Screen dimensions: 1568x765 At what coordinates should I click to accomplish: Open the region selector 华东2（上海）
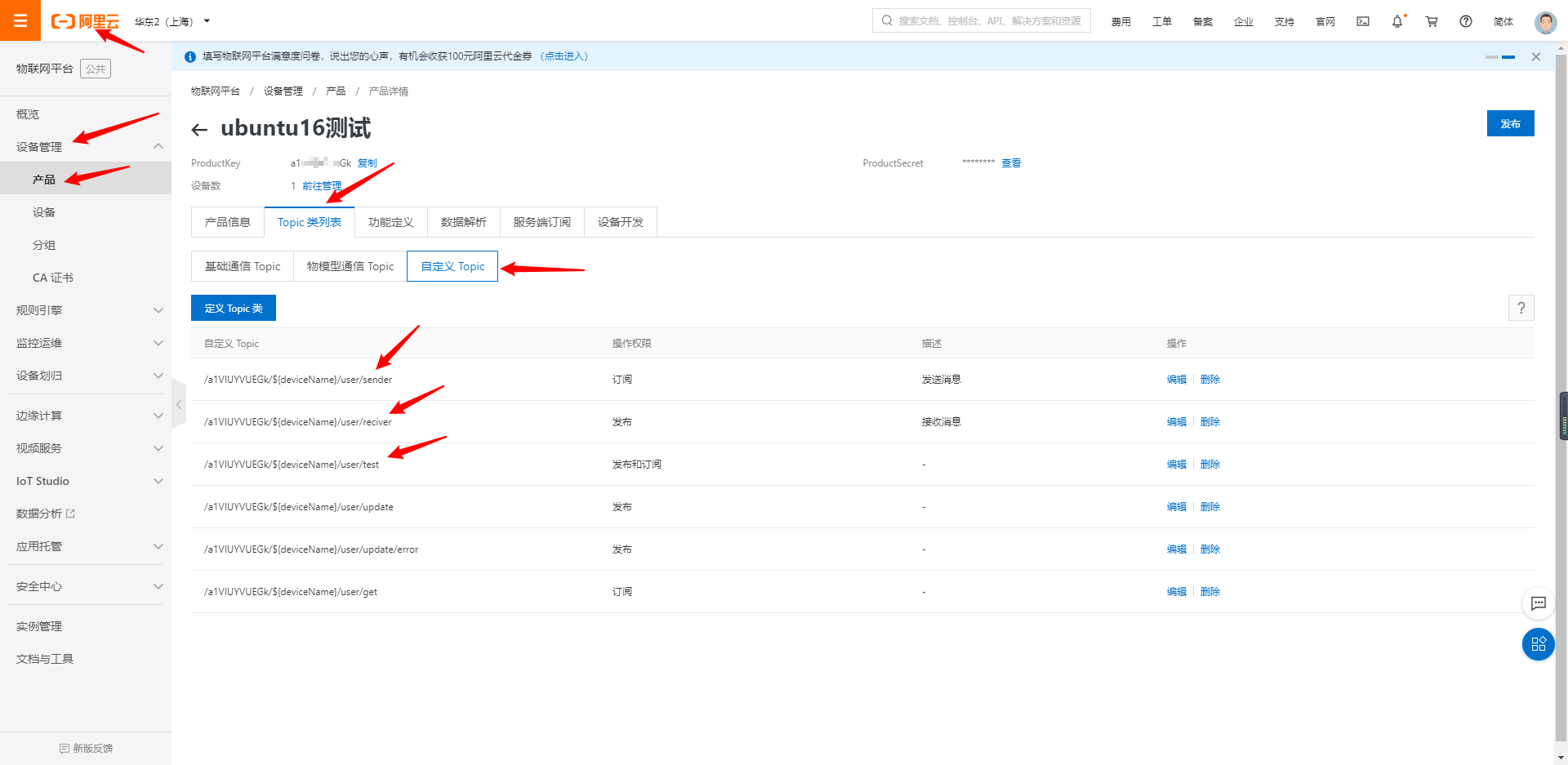[x=172, y=21]
